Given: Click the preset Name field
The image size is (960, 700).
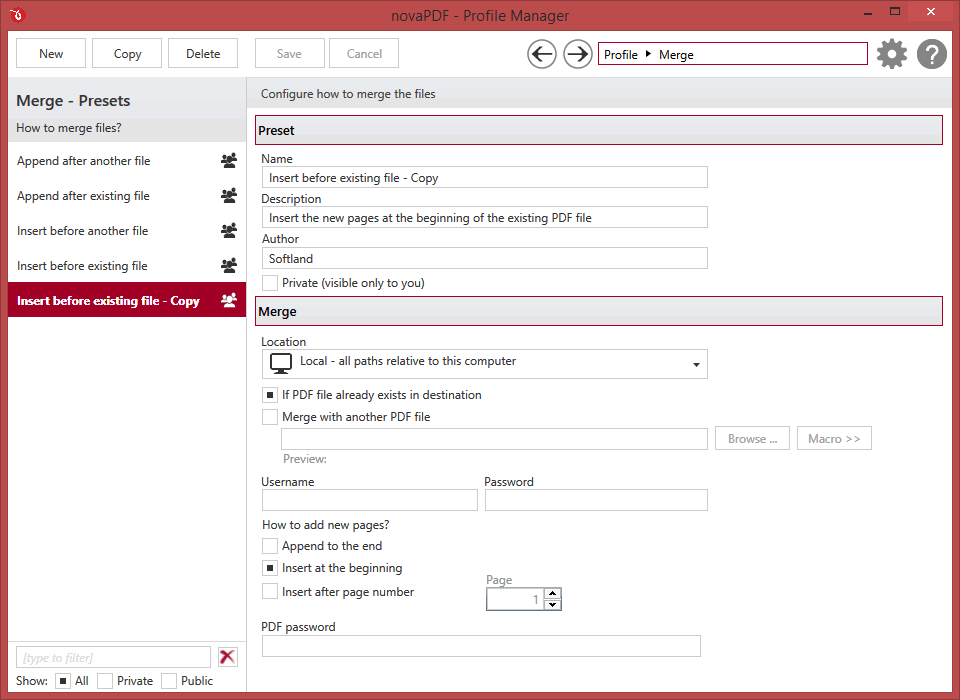Looking at the screenshot, I should [485, 178].
